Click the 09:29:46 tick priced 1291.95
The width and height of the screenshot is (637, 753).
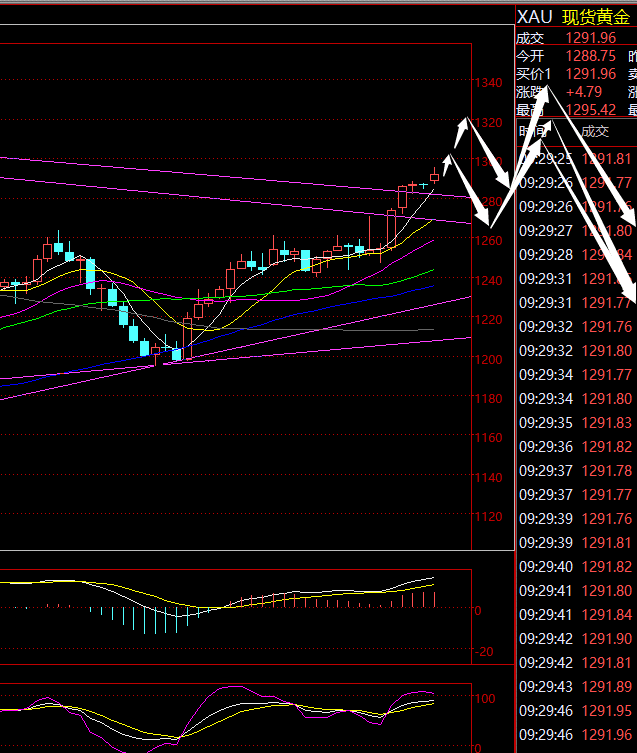(x=576, y=711)
